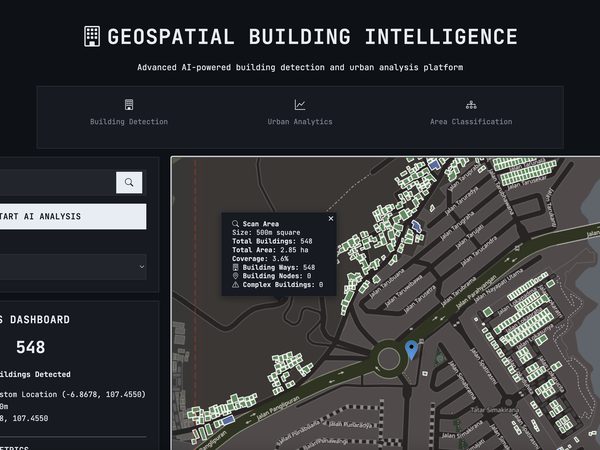This screenshot has height=450, width=600.
Task: Click the Dashboard panel heading
Action: tap(35, 320)
